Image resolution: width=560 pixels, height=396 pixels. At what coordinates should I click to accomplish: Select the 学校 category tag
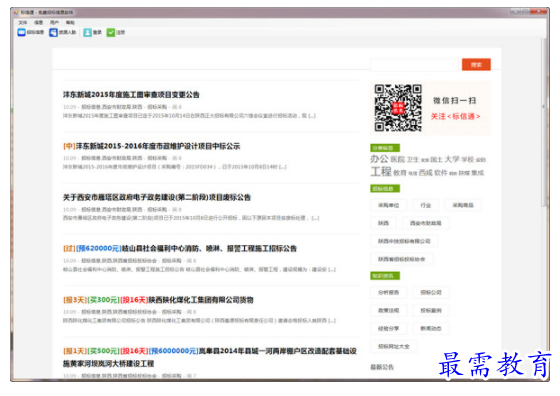(468, 160)
